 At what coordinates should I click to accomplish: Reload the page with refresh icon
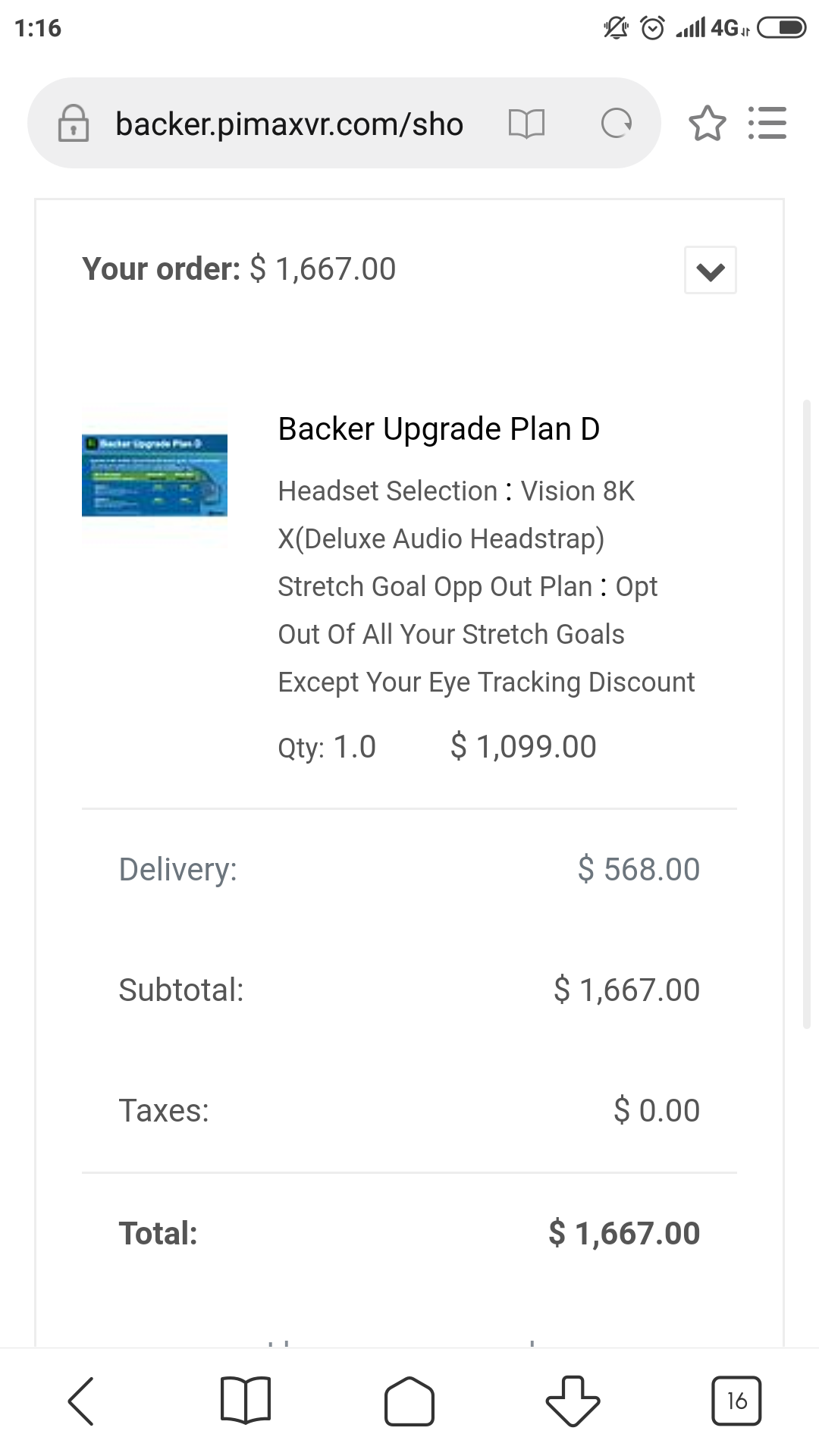[x=617, y=123]
